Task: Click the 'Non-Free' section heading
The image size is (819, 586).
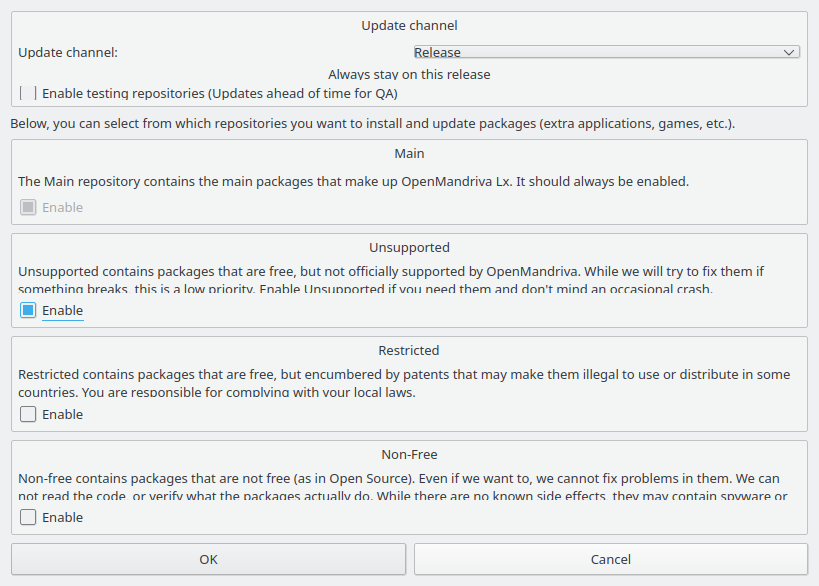Action: (409, 454)
